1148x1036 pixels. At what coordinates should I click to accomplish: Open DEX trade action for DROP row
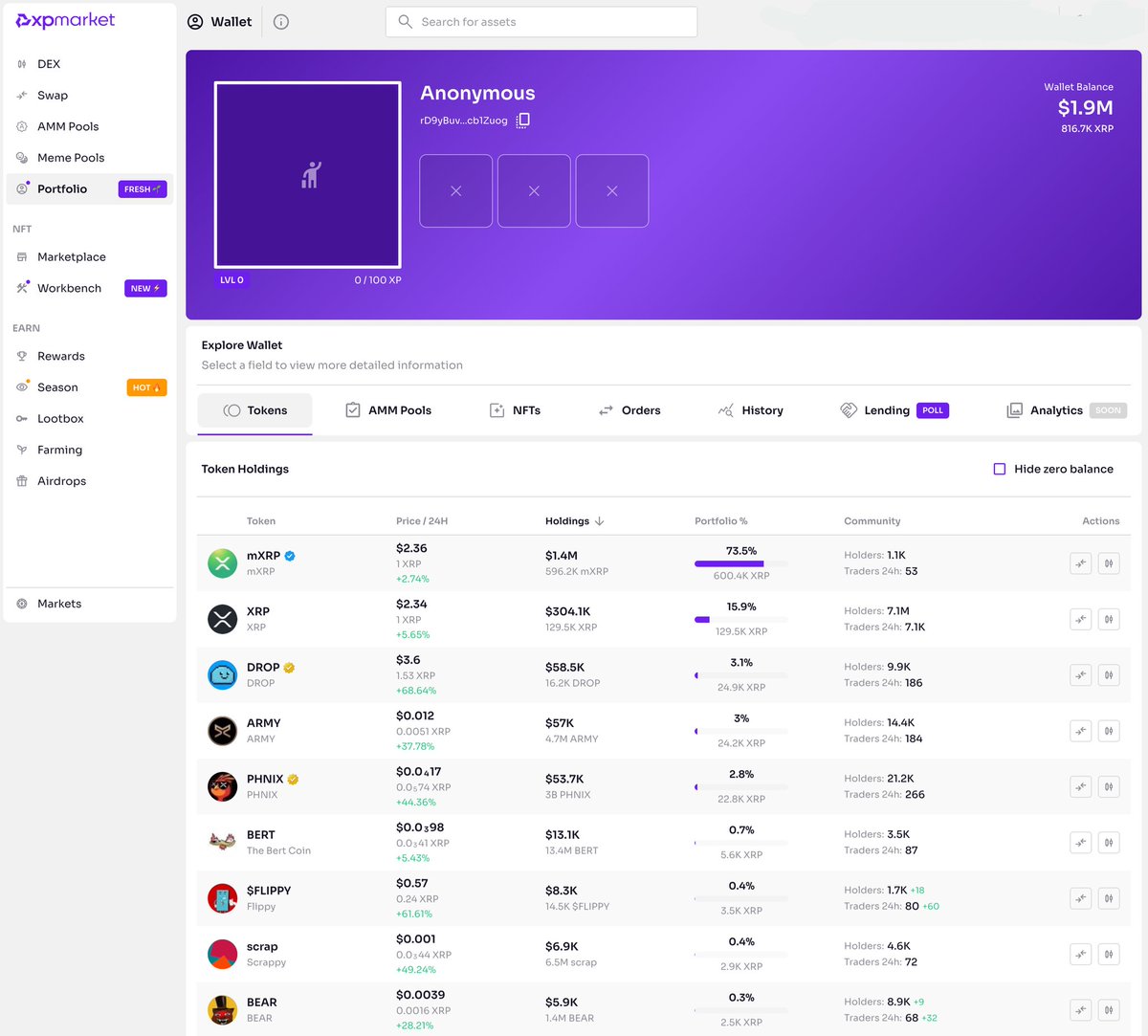click(1109, 675)
